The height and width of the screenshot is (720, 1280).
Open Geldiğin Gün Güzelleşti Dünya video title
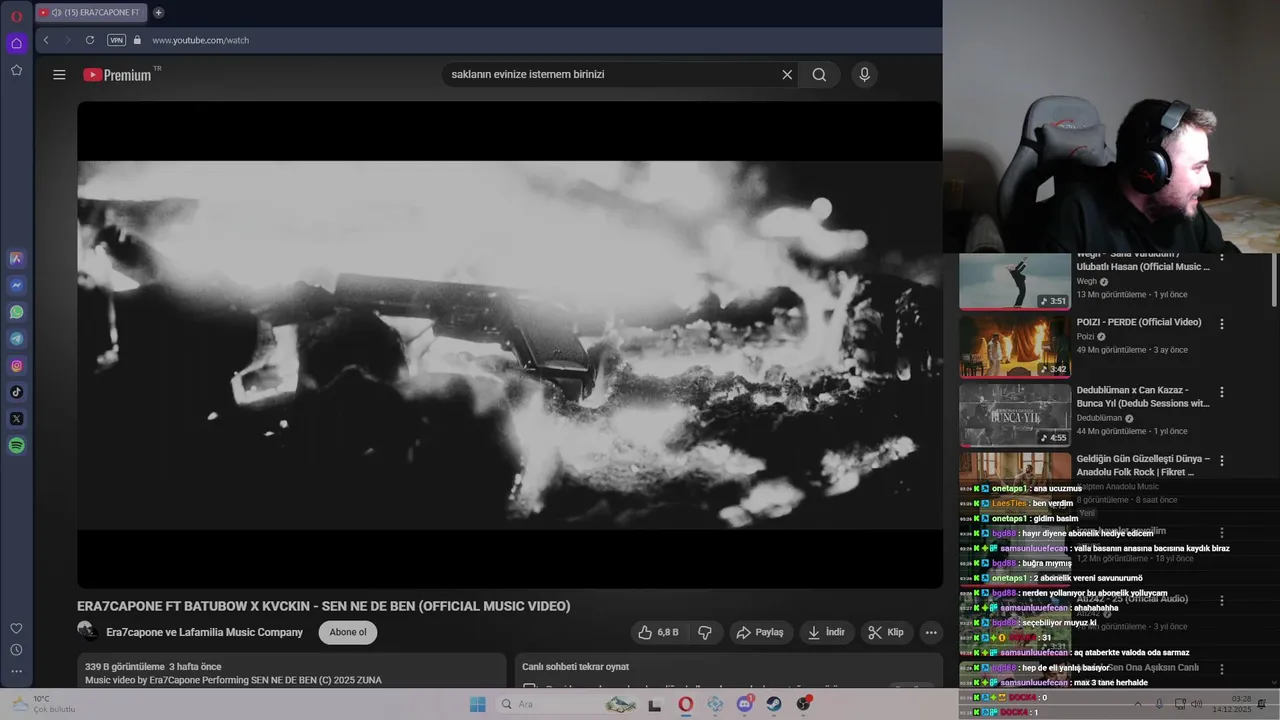click(1143, 465)
